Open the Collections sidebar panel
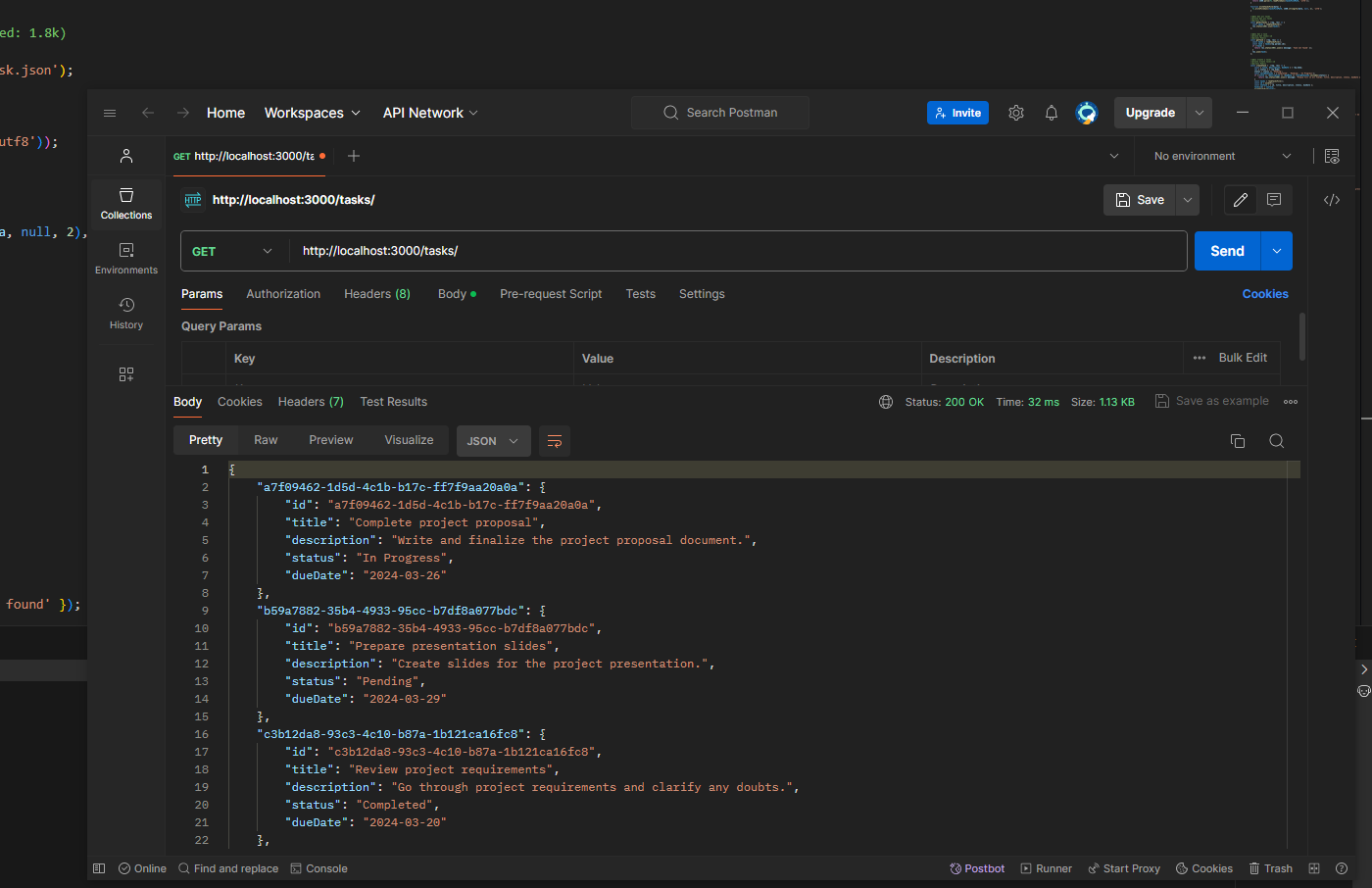The height and width of the screenshot is (888, 1372). pyautogui.click(x=126, y=204)
